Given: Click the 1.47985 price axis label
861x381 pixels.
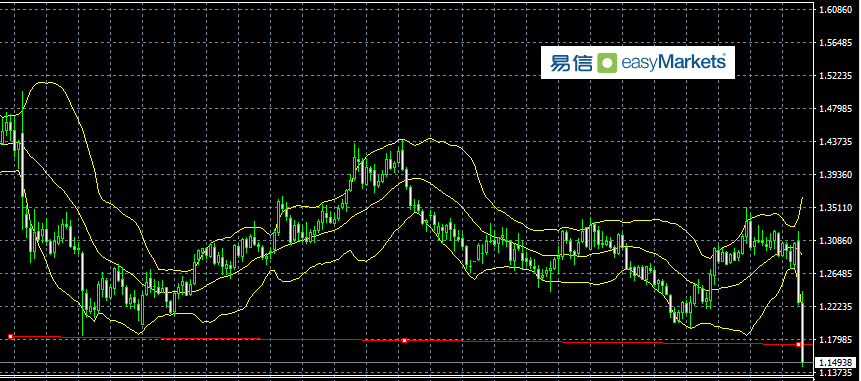Looking at the screenshot, I should click(x=835, y=109).
